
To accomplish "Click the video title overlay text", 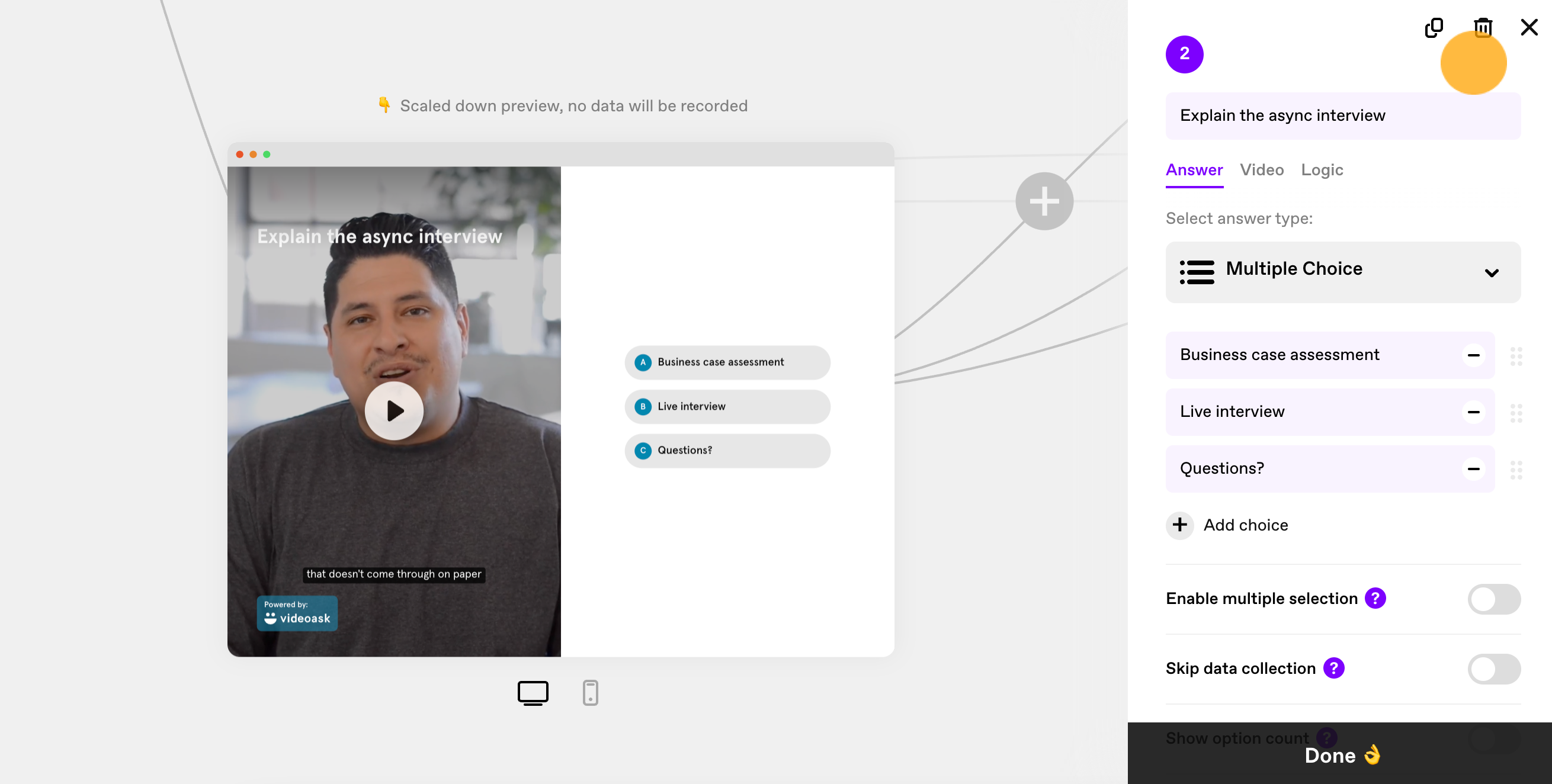I will [379, 237].
